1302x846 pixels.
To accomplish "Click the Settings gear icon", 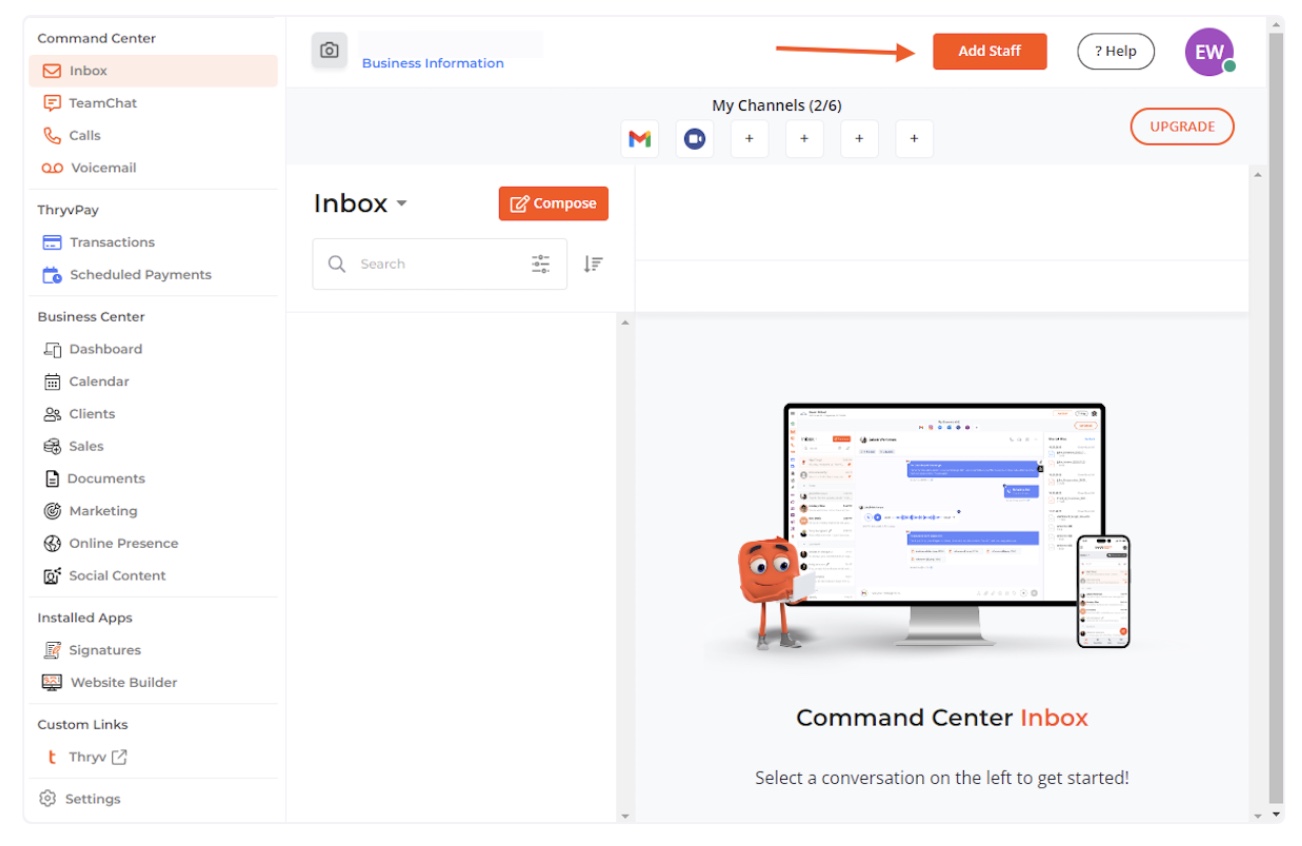I will 47,798.
